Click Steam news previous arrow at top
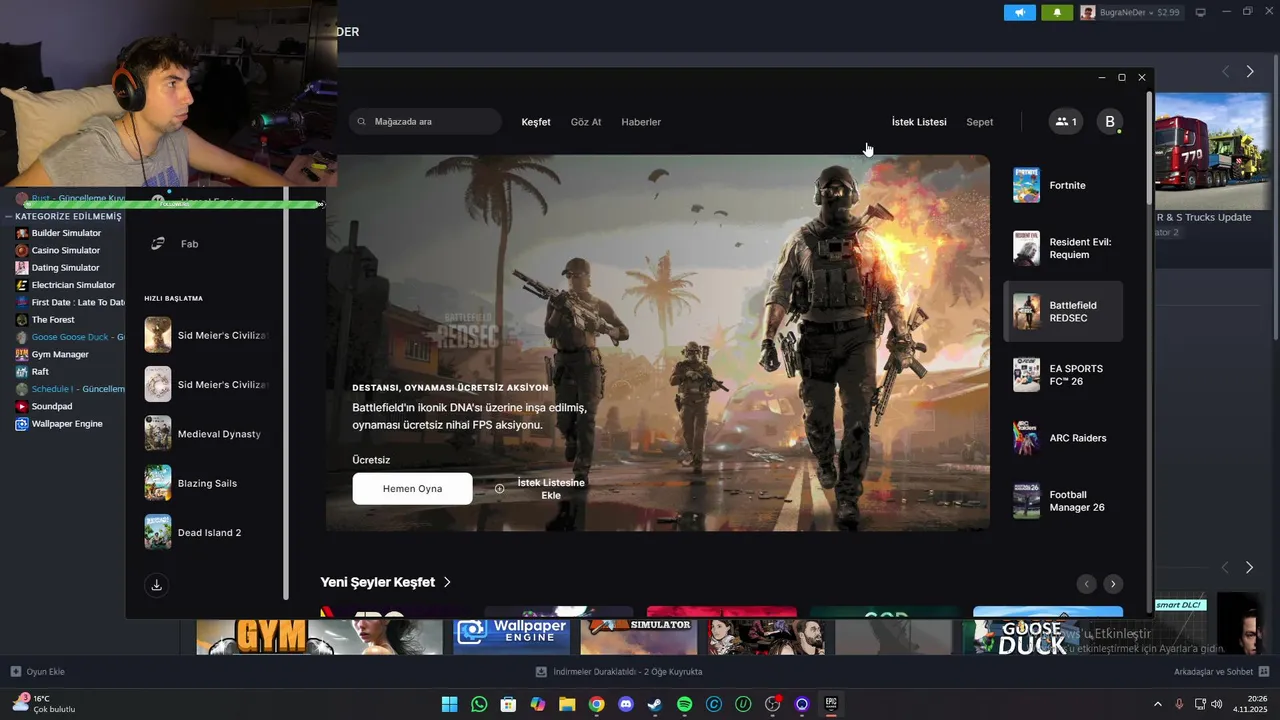 point(1225,72)
